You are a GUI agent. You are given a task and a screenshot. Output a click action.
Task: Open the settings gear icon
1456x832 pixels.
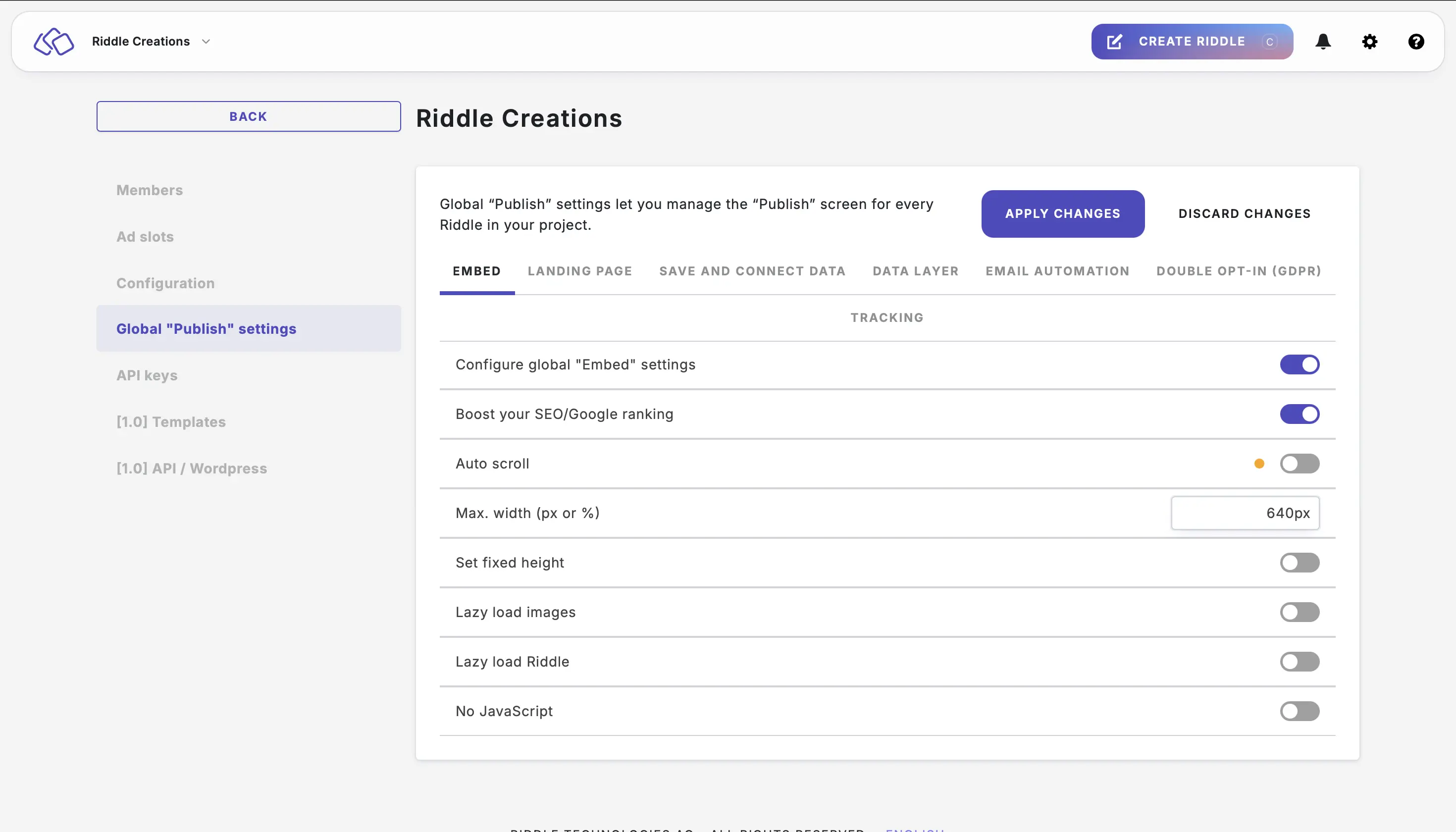[1370, 42]
